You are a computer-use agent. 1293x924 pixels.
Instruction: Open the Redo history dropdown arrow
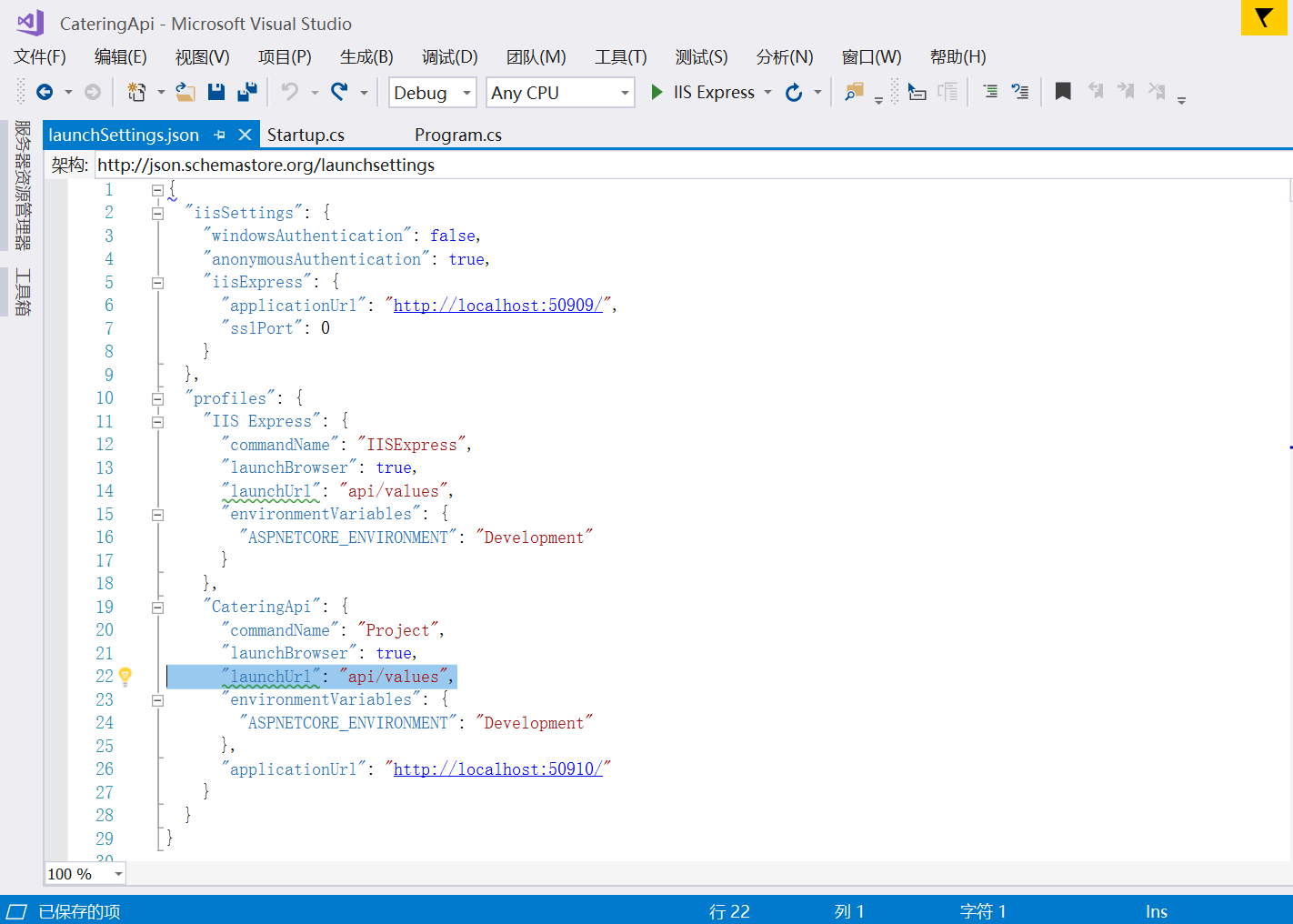[x=364, y=92]
